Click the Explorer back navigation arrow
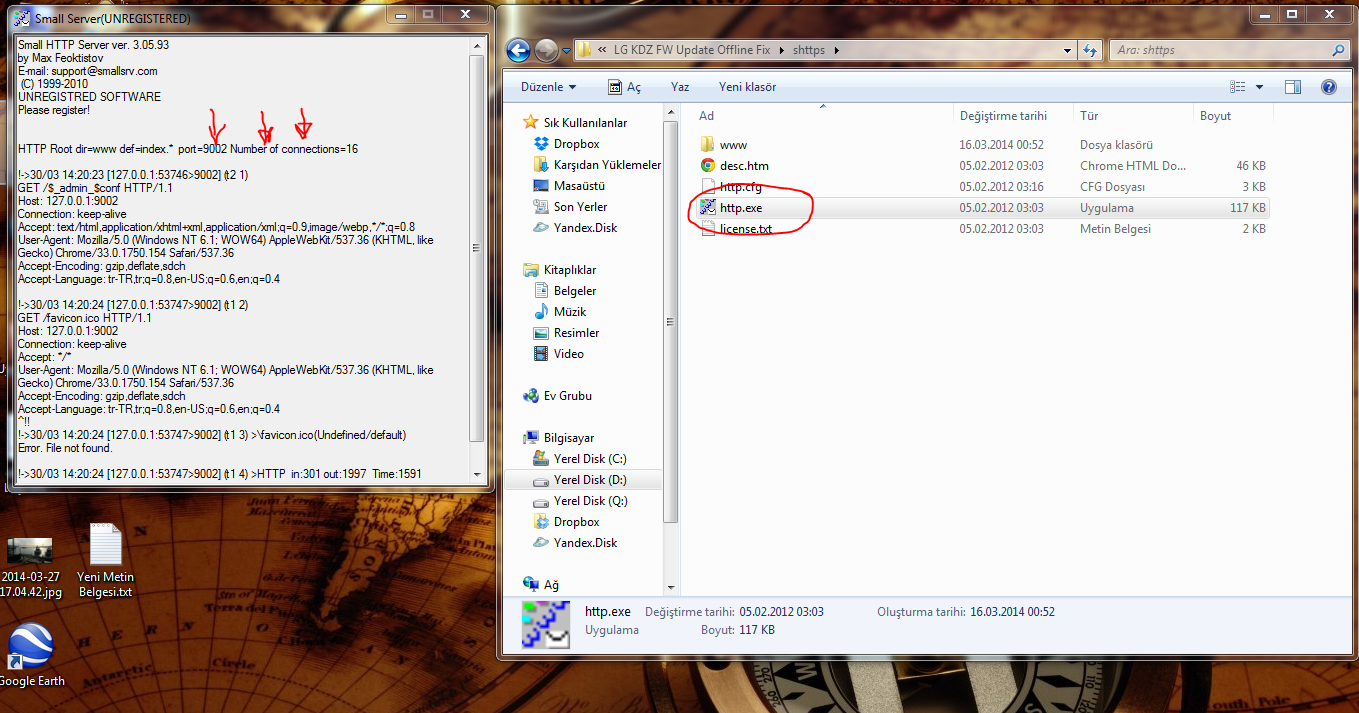This screenshot has width=1359, height=713. coord(518,50)
